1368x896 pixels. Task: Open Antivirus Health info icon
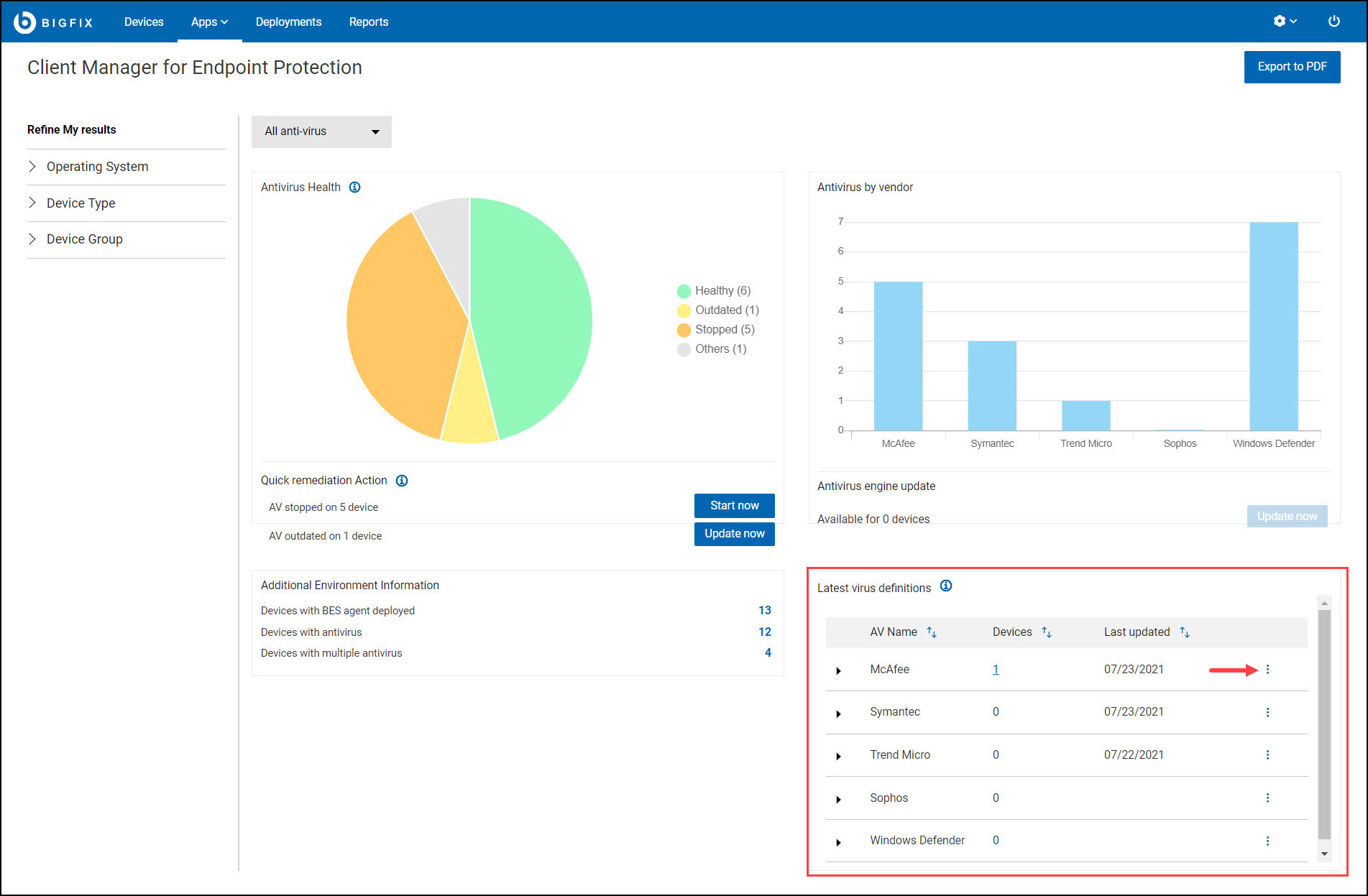[354, 188]
